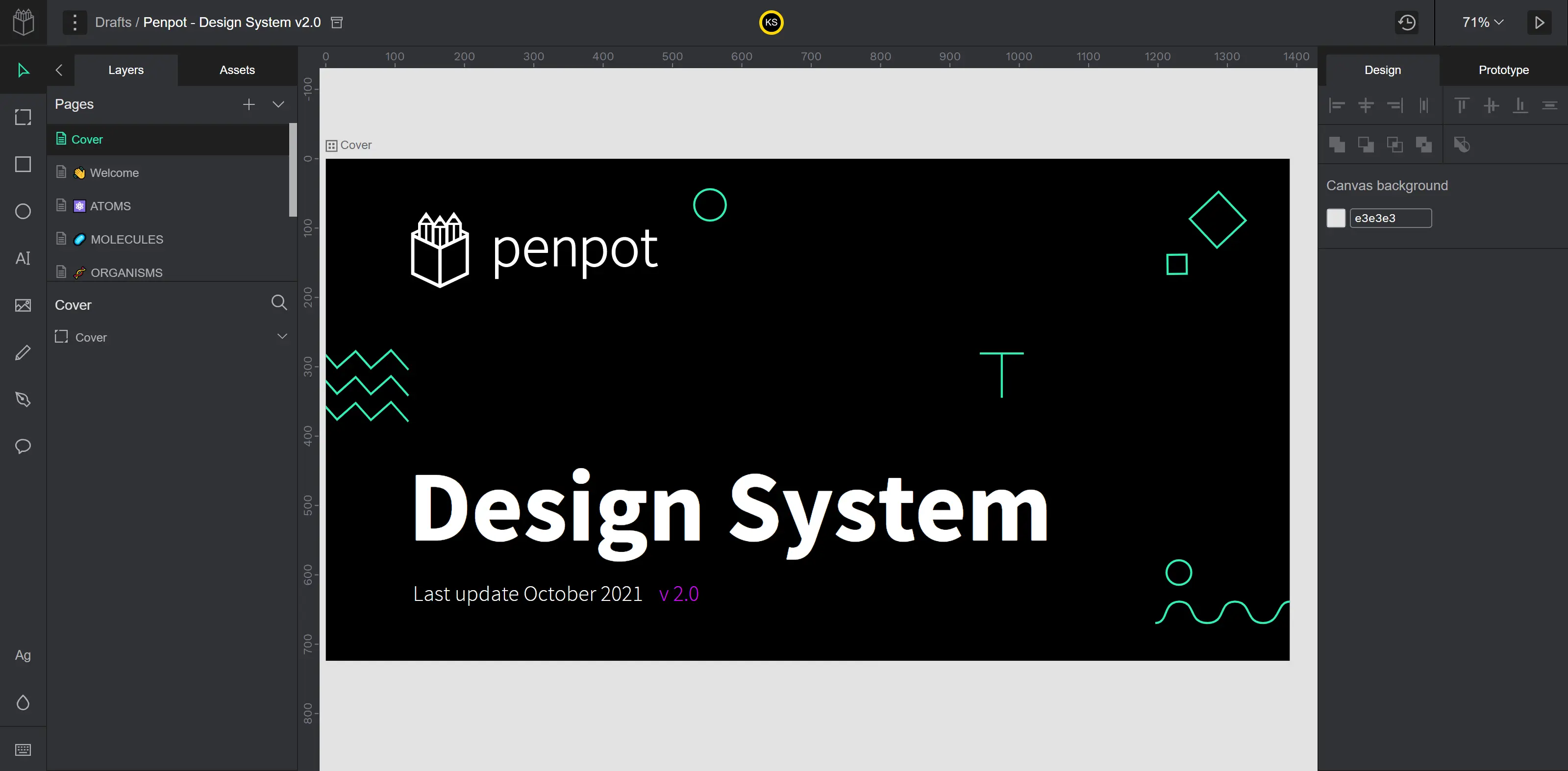Align bottom edges icon

(1520, 105)
